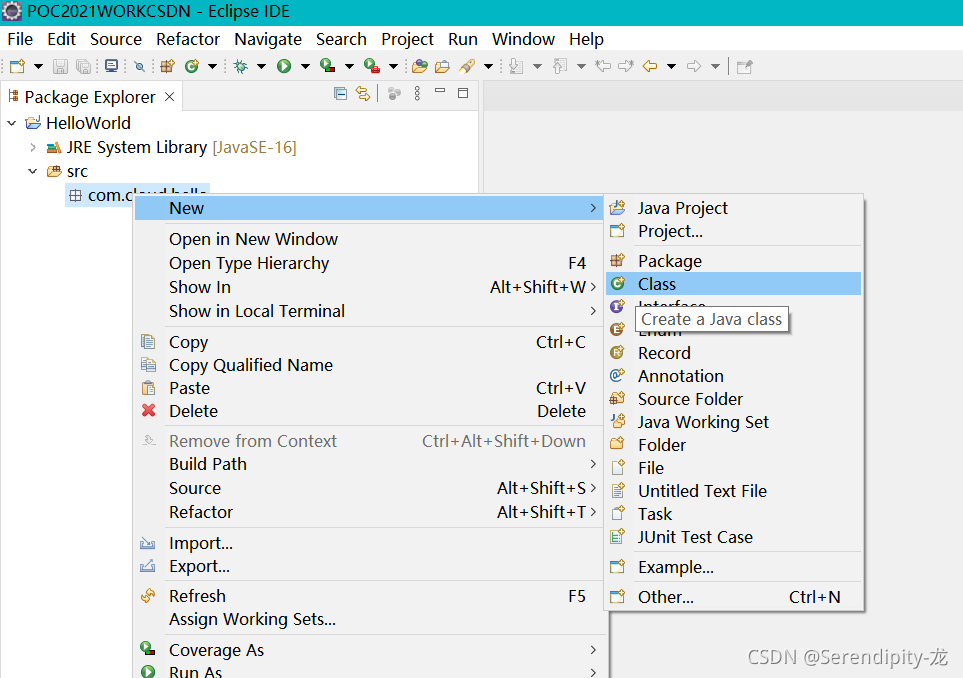Image resolution: width=963 pixels, height=678 pixels.
Task: Click the Debug bug icon
Action: click(x=241, y=66)
